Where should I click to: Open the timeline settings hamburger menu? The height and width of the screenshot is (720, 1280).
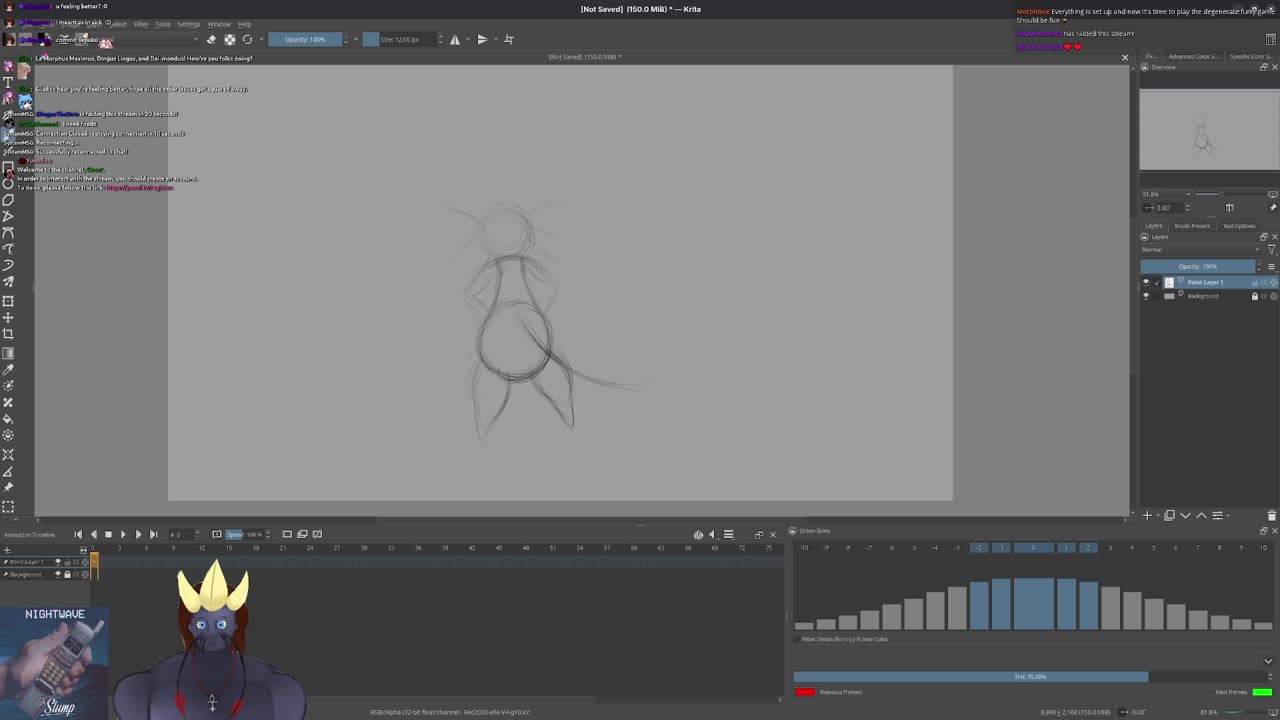tap(728, 534)
